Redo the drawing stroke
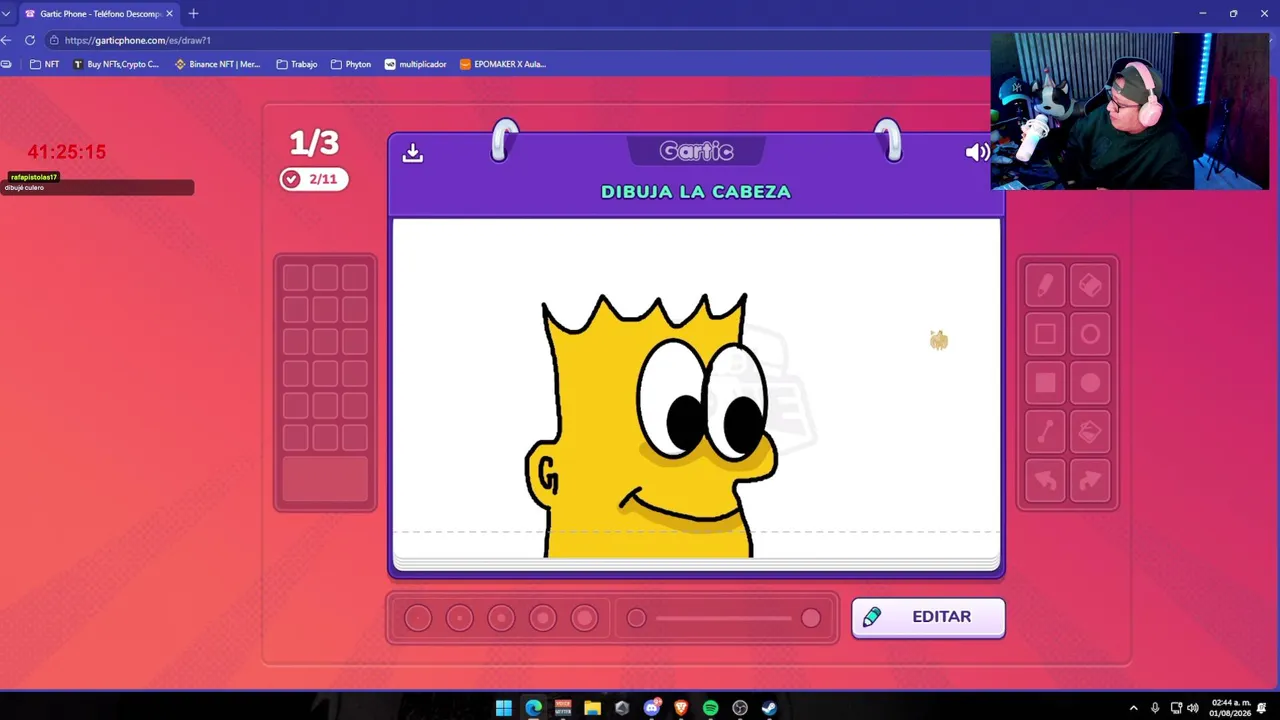1280x720 pixels. 1090,481
